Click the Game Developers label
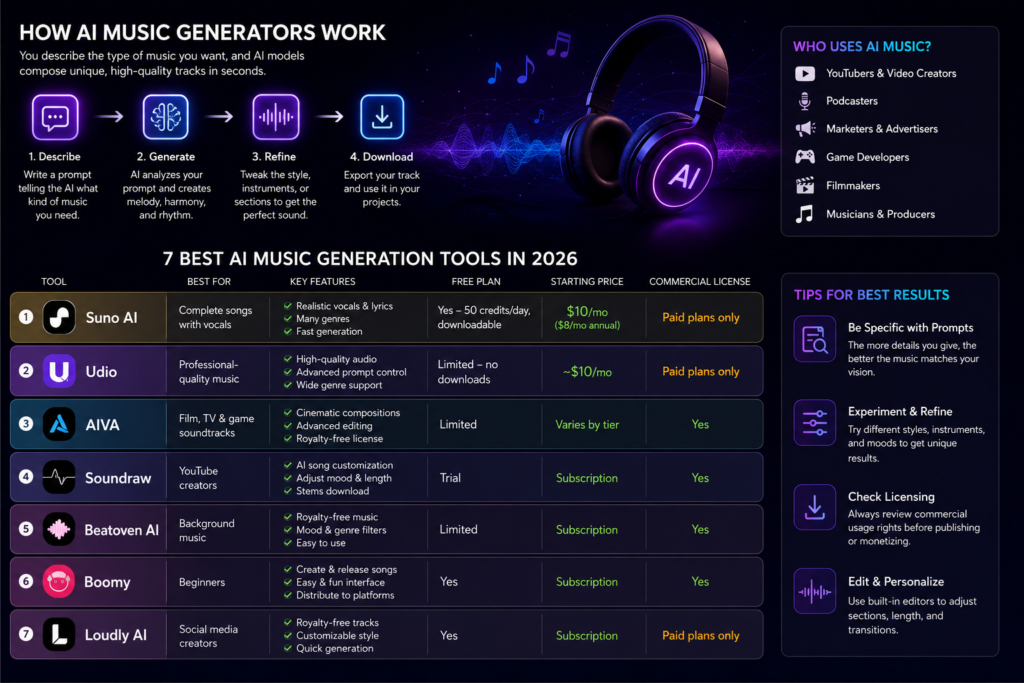1024x683 pixels. pyautogui.click(x=867, y=157)
